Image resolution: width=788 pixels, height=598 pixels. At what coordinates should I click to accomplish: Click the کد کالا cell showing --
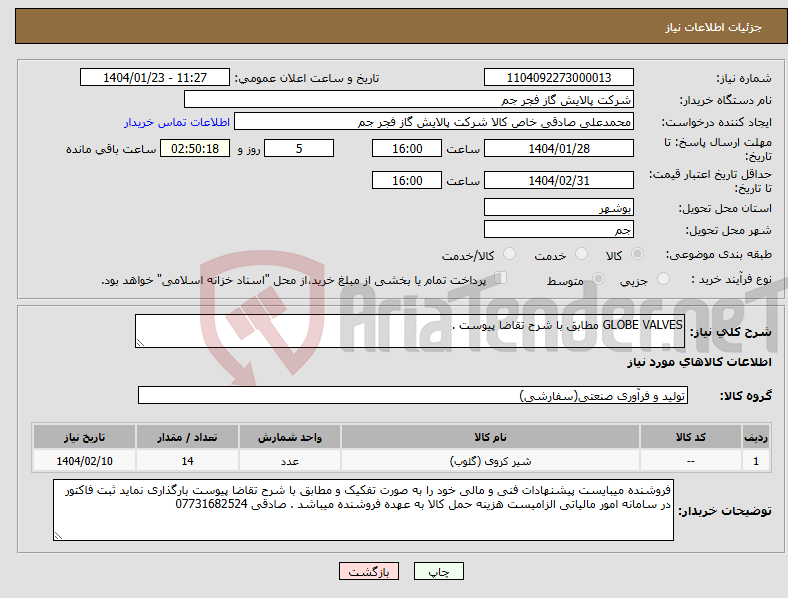(x=691, y=461)
